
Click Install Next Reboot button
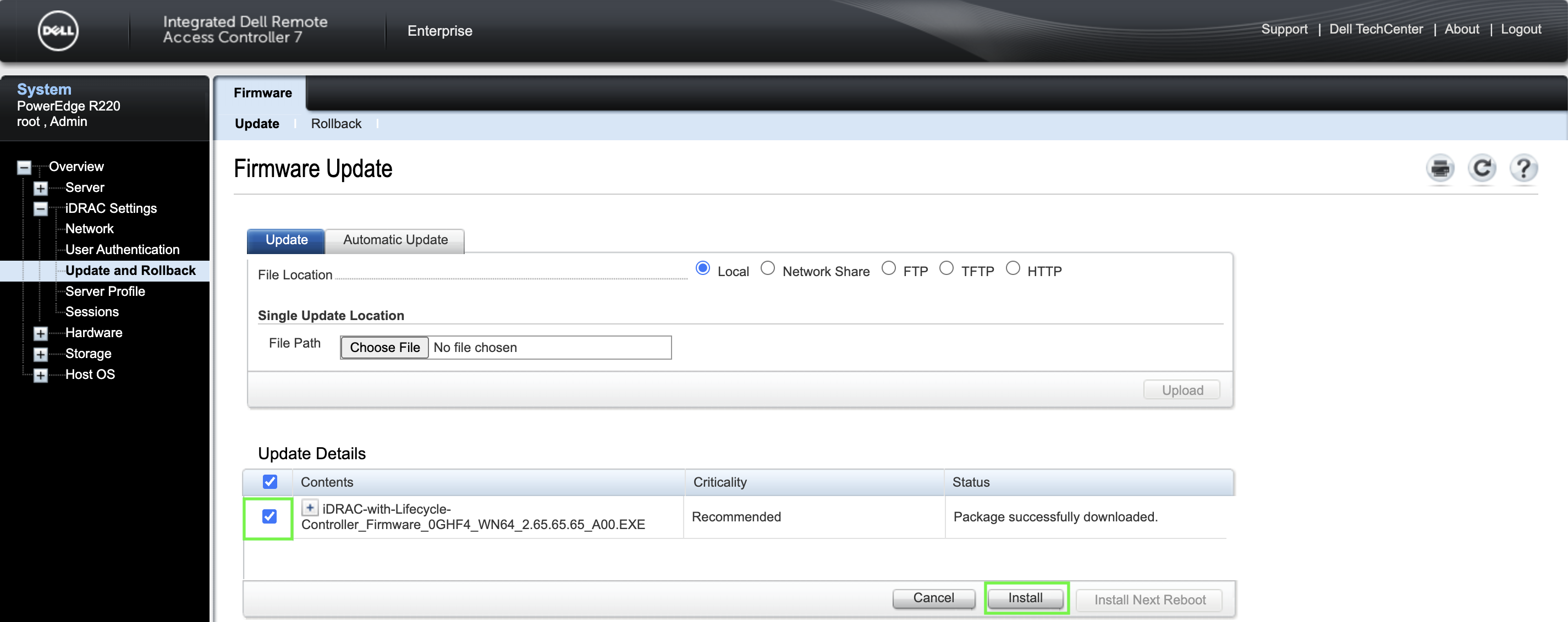[1149, 600]
